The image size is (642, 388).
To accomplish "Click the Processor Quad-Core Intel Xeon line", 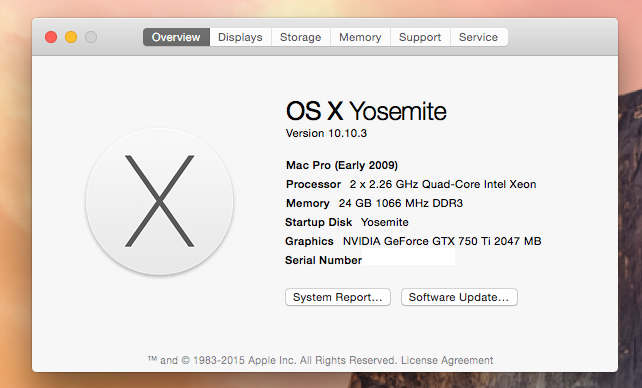I will pyautogui.click(x=411, y=184).
